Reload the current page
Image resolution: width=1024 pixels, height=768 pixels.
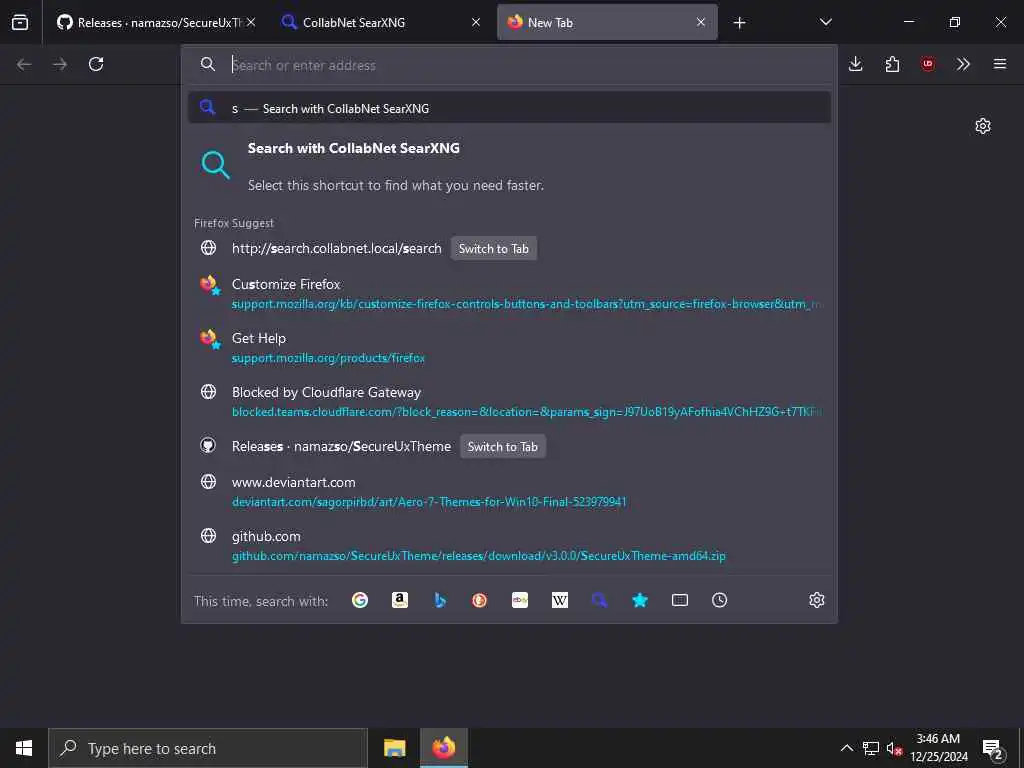point(96,64)
